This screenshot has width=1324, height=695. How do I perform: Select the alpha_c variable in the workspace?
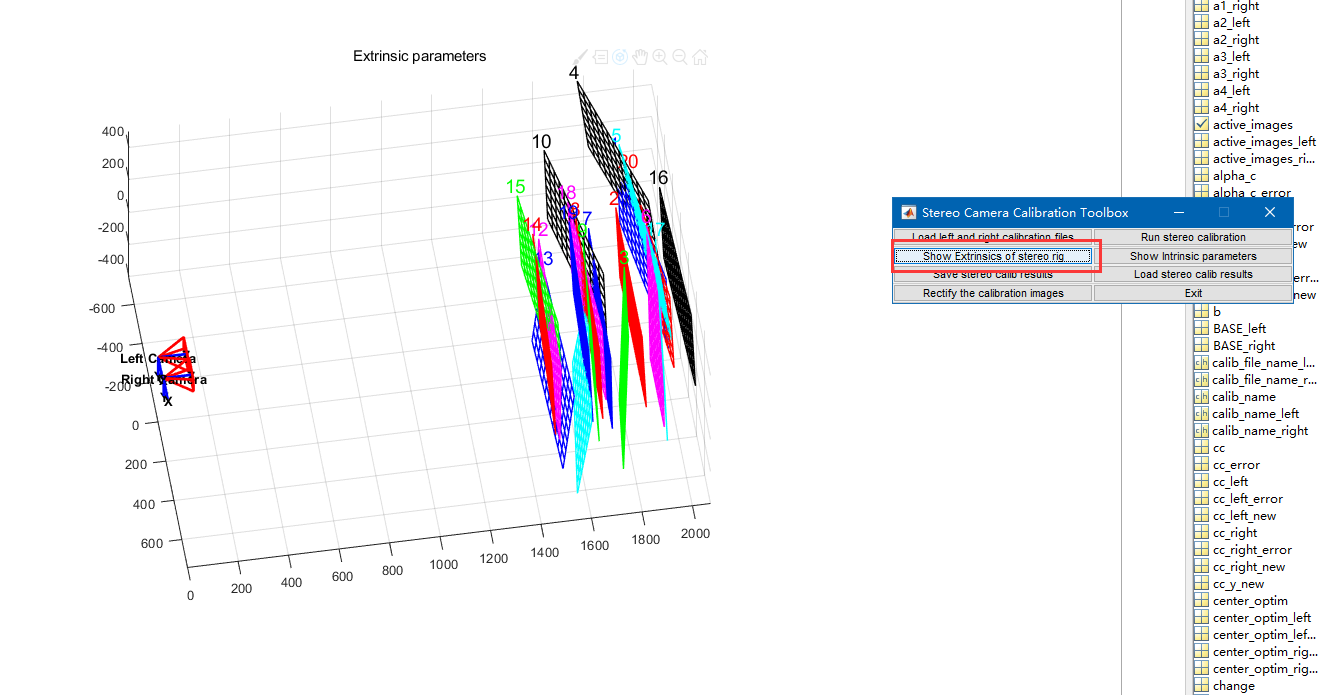[1235, 175]
